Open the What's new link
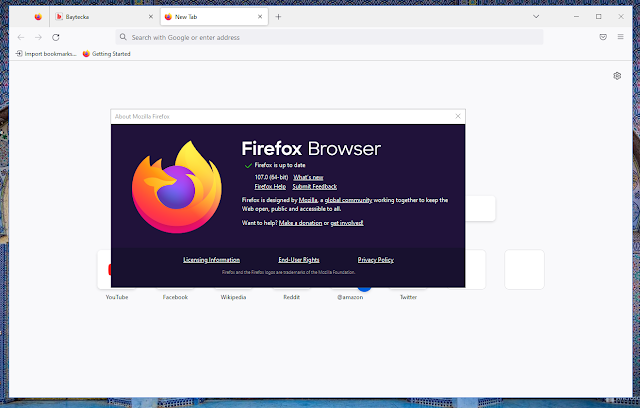The height and width of the screenshot is (408, 640). point(308,177)
